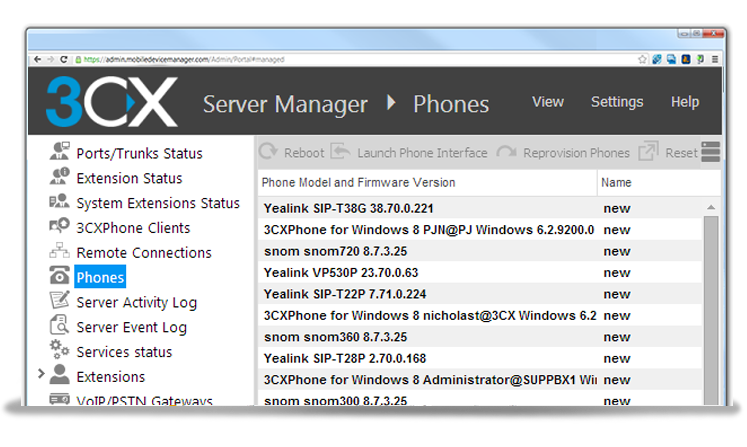The image size is (747, 447).
Task: Click the Services status gears icon
Action: click(60, 349)
